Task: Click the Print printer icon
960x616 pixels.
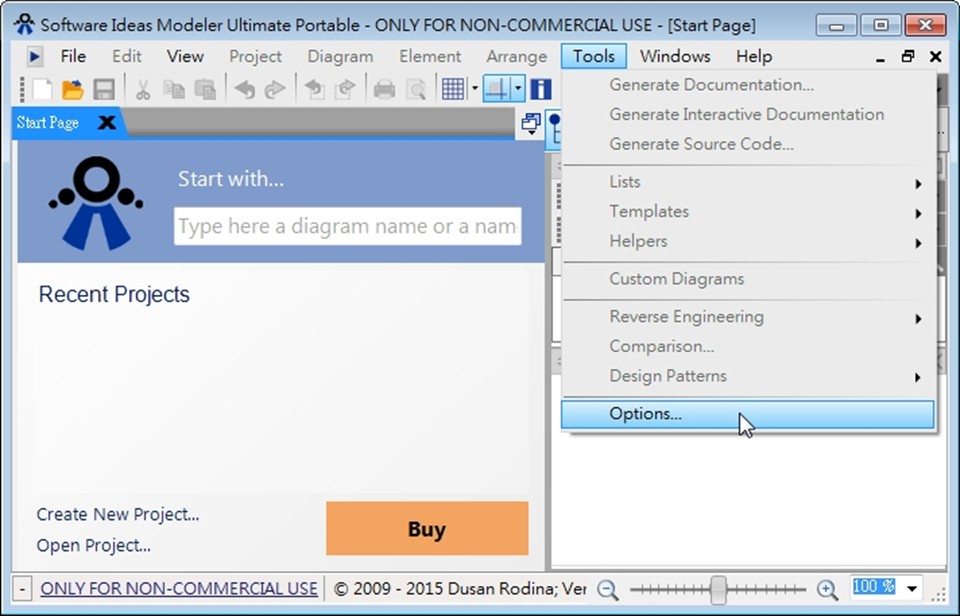Action: click(x=384, y=89)
